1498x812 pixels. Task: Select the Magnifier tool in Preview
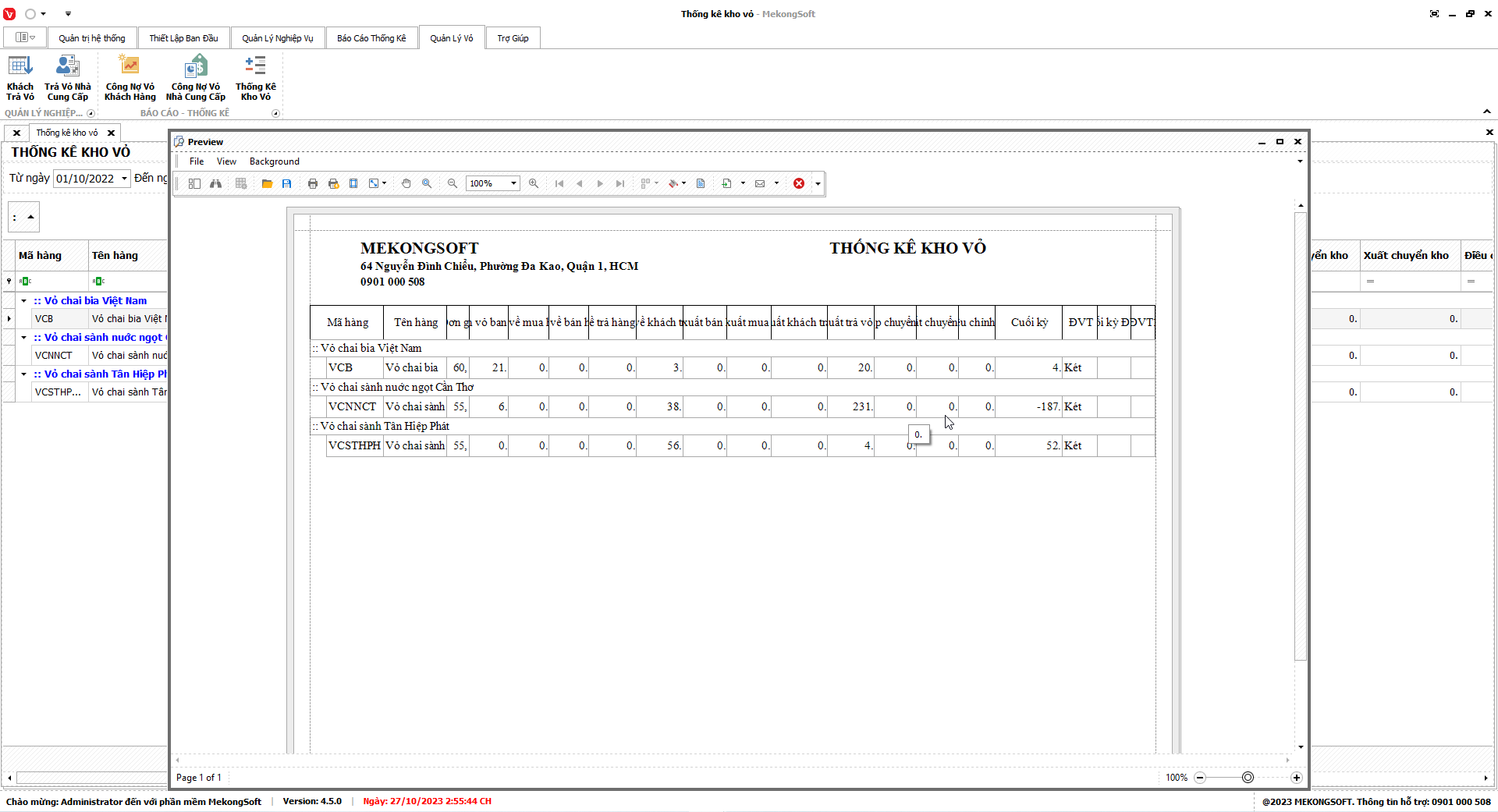click(x=427, y=183)
